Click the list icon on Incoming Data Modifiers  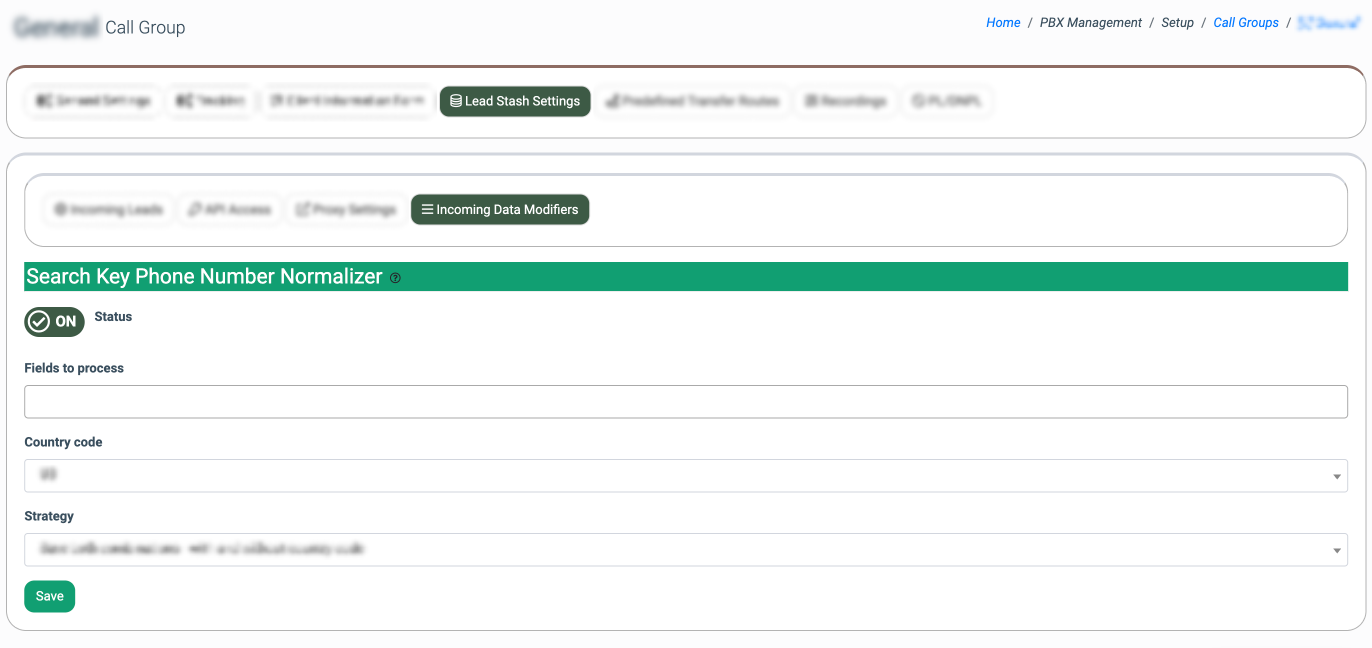point(427,210)
